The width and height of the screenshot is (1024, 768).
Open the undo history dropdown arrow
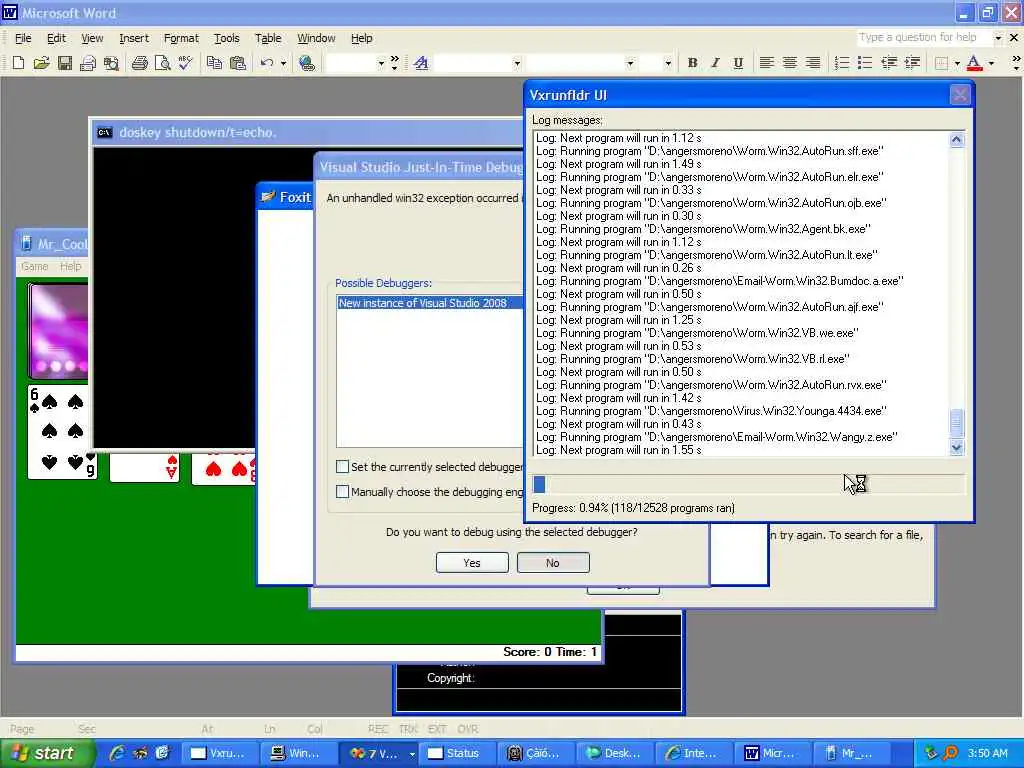283,63
